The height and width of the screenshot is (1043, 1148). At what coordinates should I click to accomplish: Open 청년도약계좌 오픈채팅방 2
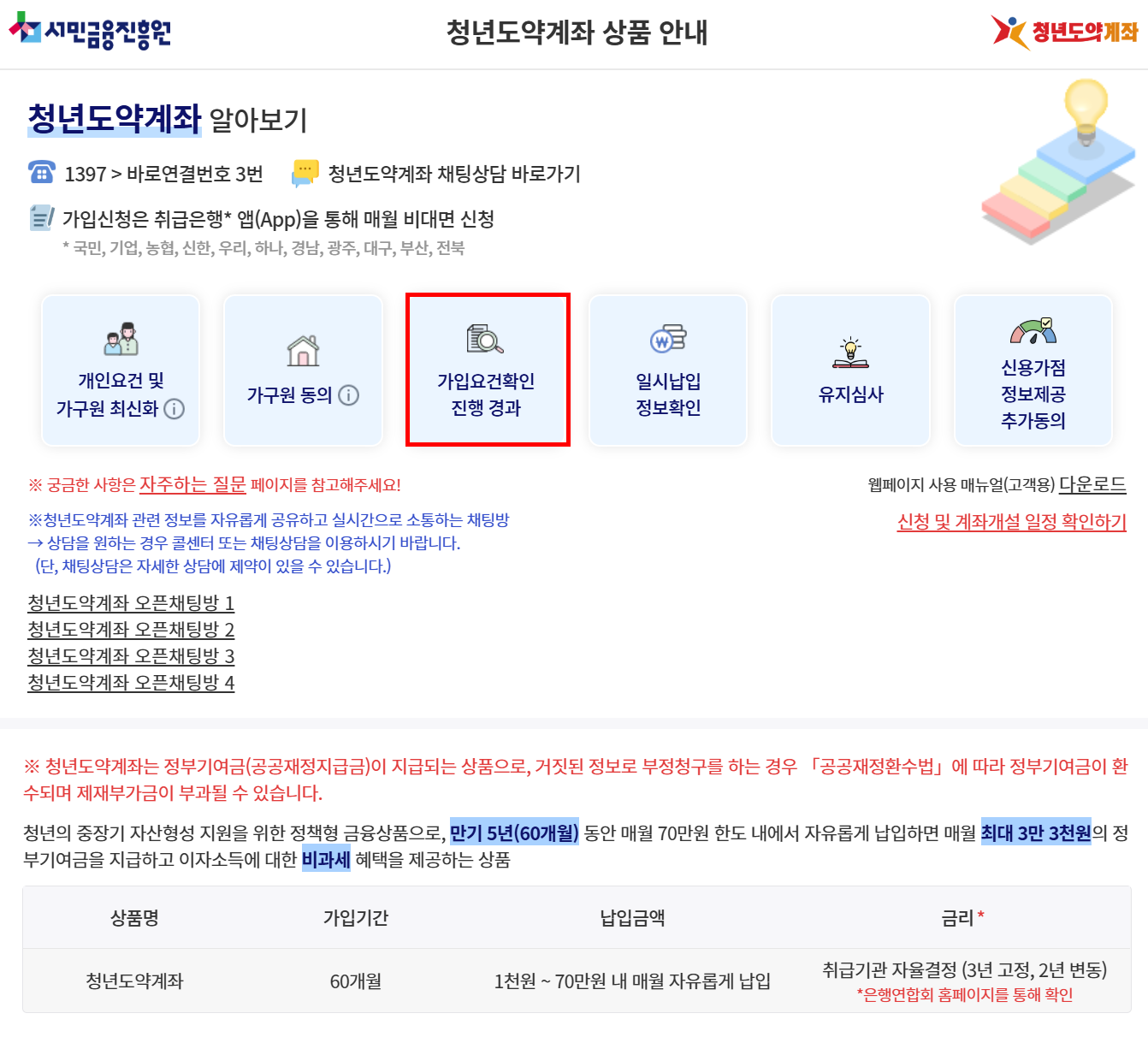131,630
